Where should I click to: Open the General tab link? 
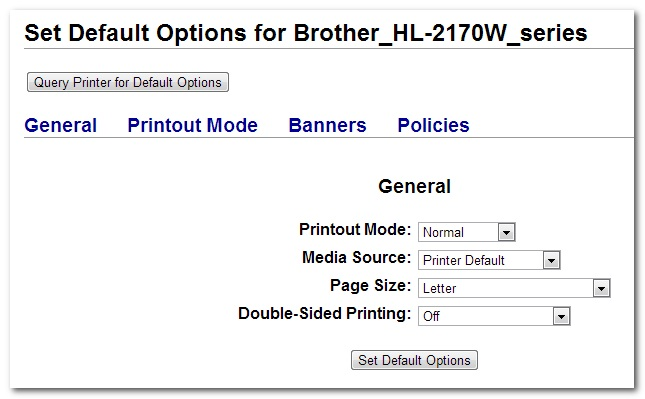click(61, 125)
